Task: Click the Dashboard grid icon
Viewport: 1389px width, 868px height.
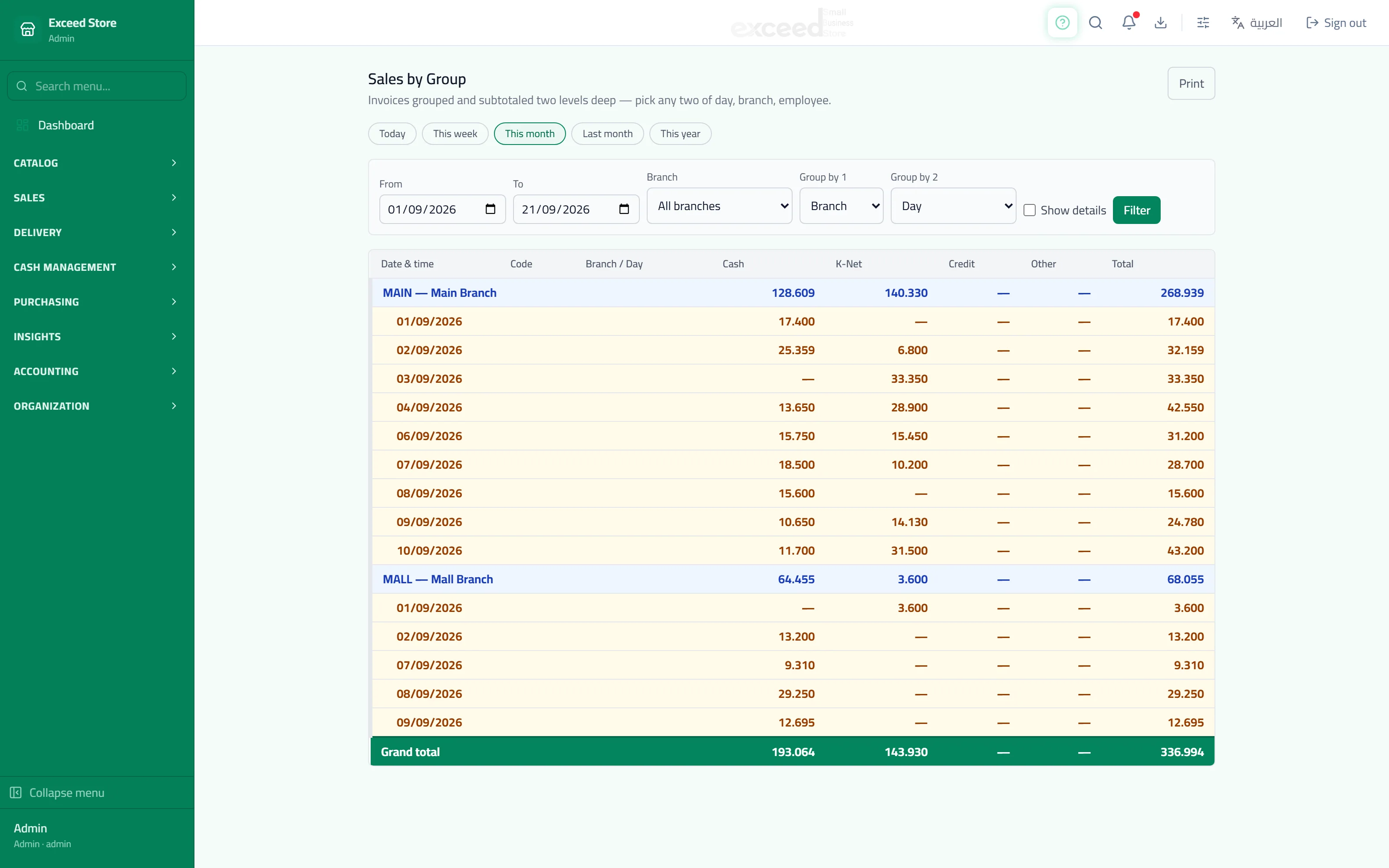Action: click(23, 125)
